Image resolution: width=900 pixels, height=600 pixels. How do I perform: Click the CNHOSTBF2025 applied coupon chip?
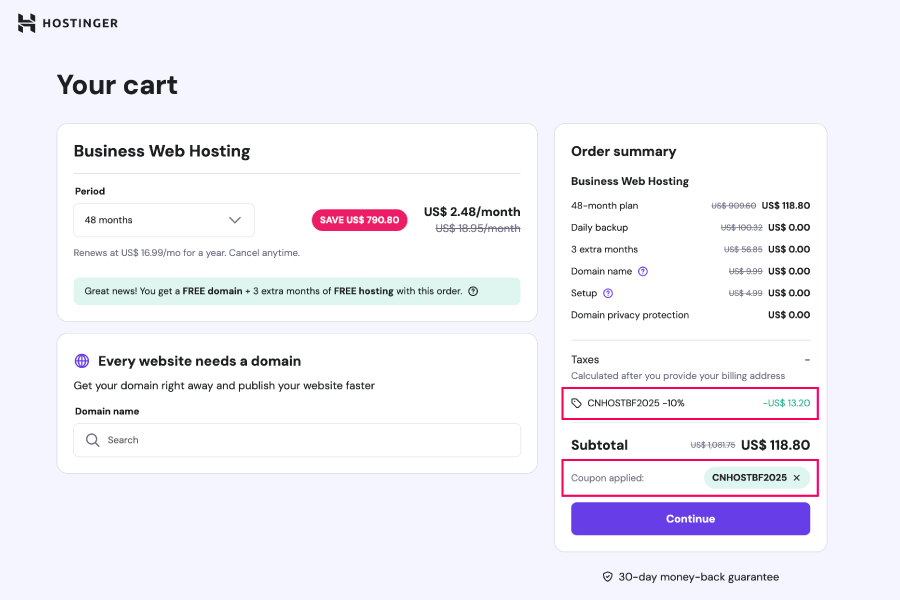point(757,478)
